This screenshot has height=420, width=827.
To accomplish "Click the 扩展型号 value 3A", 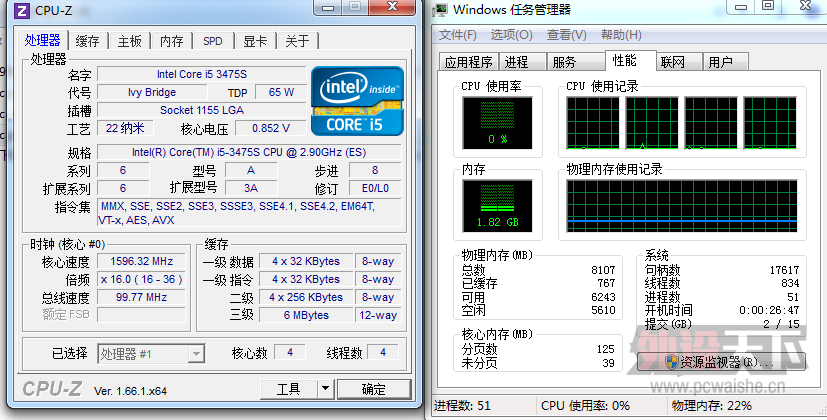I will (x=251, y=188).
